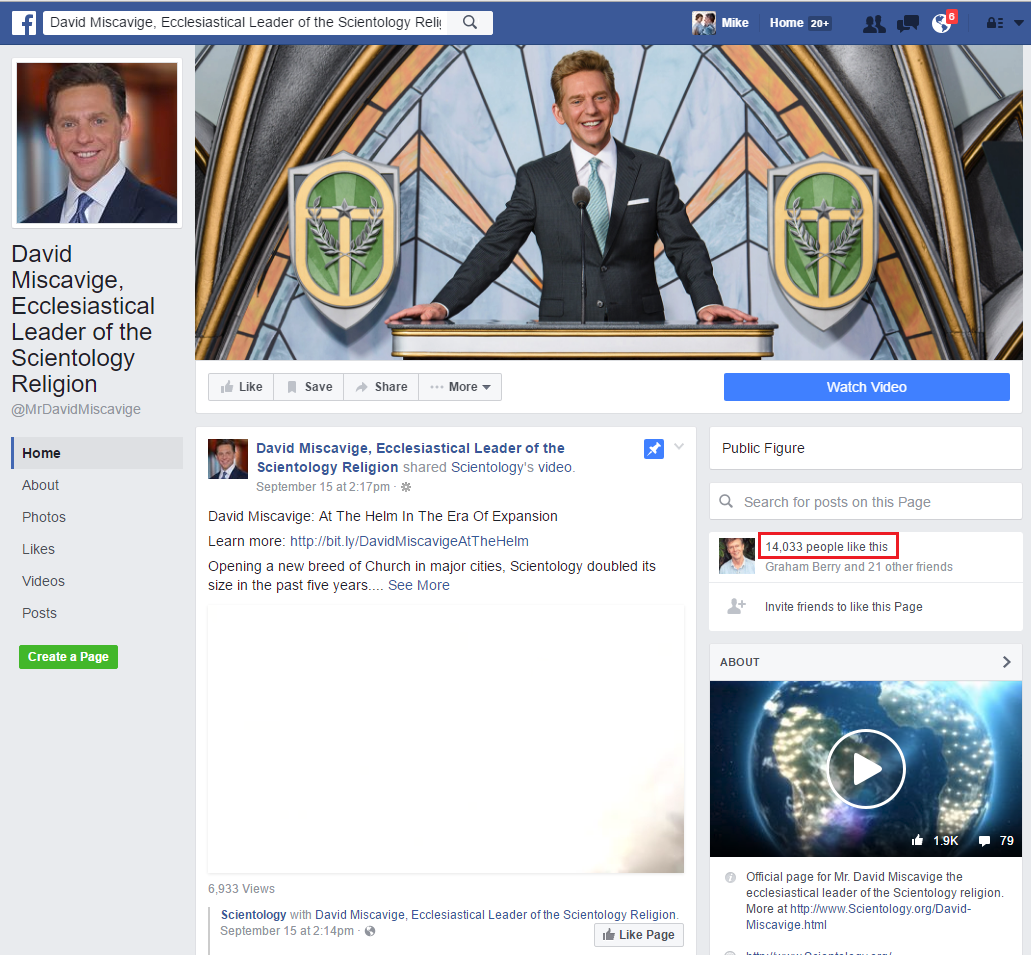Click the Watch Video button
1031x955 pixels.
(x=867, y=387)
